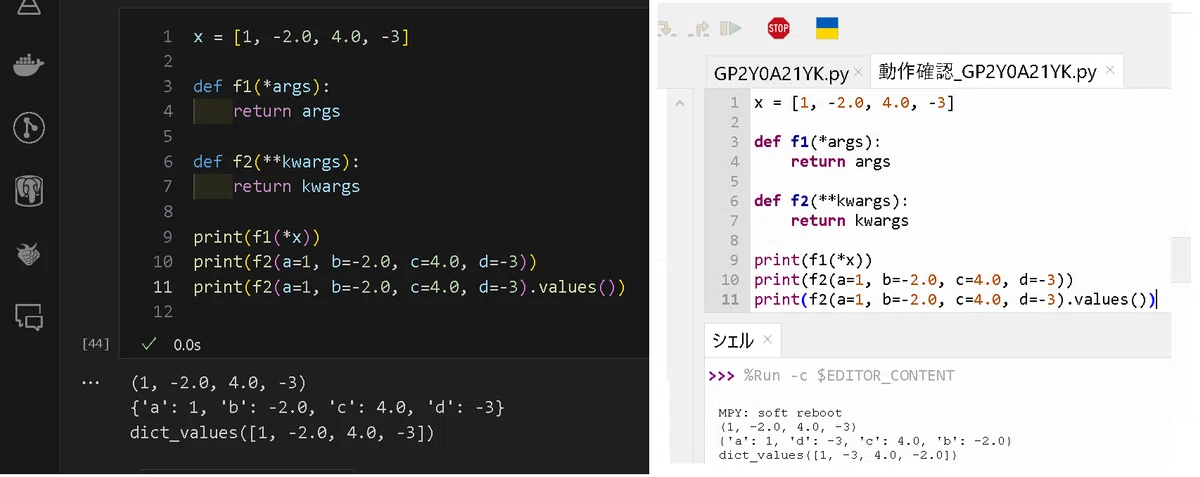The image size is (1200, 477).
Task: Click VS Code output dict_values([1, -2.0, 4.0, -3])
Action: coord(282,432)
